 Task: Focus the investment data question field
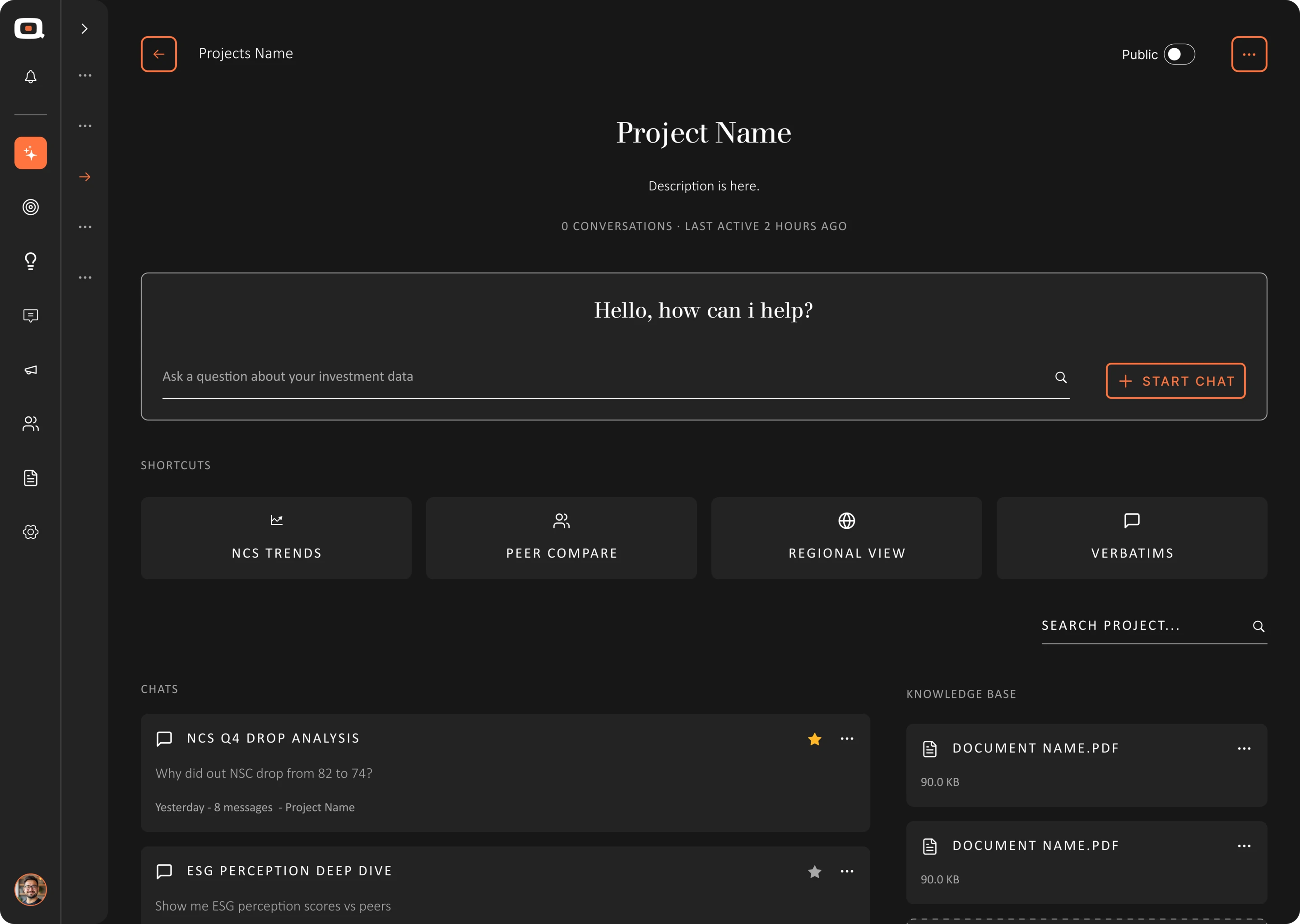[x=616, y=377]
